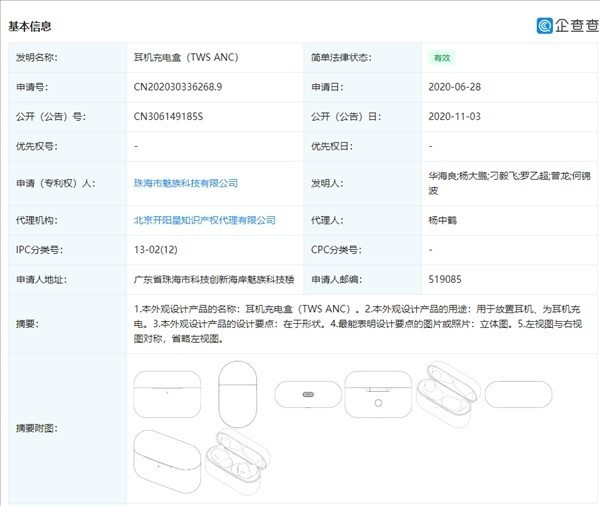
Task: Click the 优先权号 field label
Action: click(37, 146)
